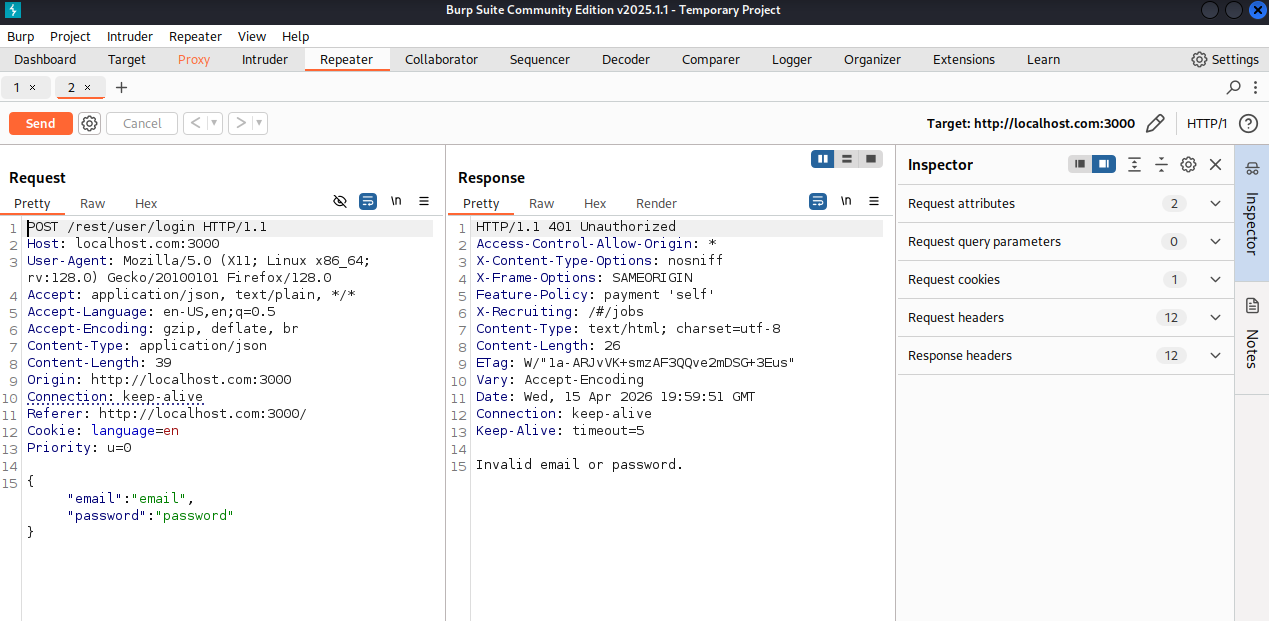Switch to combined tabbed request/response layout

[x=871, y=158]
